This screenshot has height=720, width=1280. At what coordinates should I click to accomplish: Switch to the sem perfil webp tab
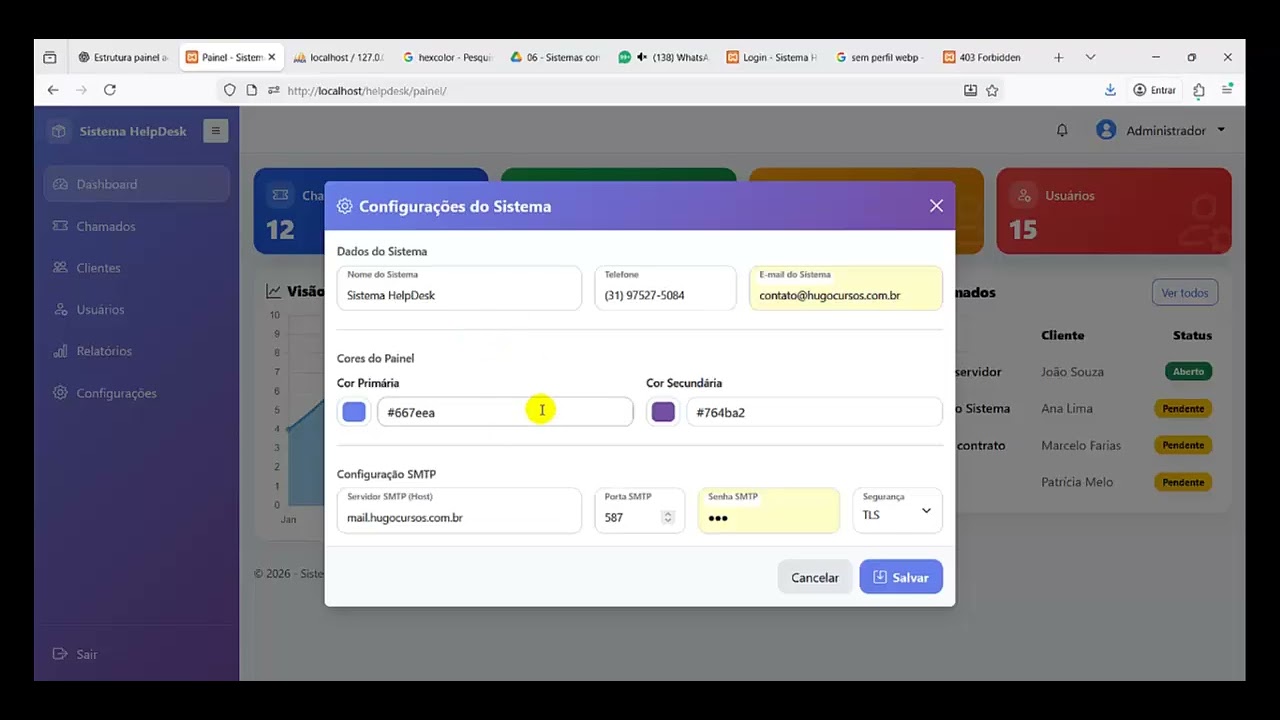(879, 57)
